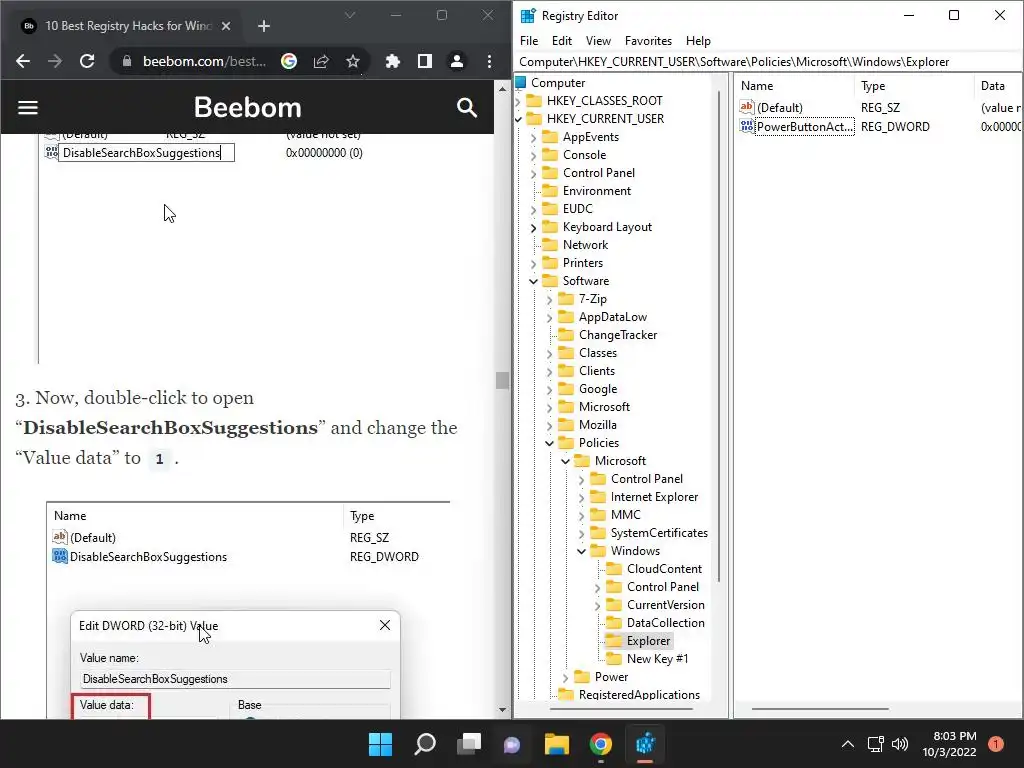
Task: Open Help menu in Registry Editor
Action: click(698, 40)
